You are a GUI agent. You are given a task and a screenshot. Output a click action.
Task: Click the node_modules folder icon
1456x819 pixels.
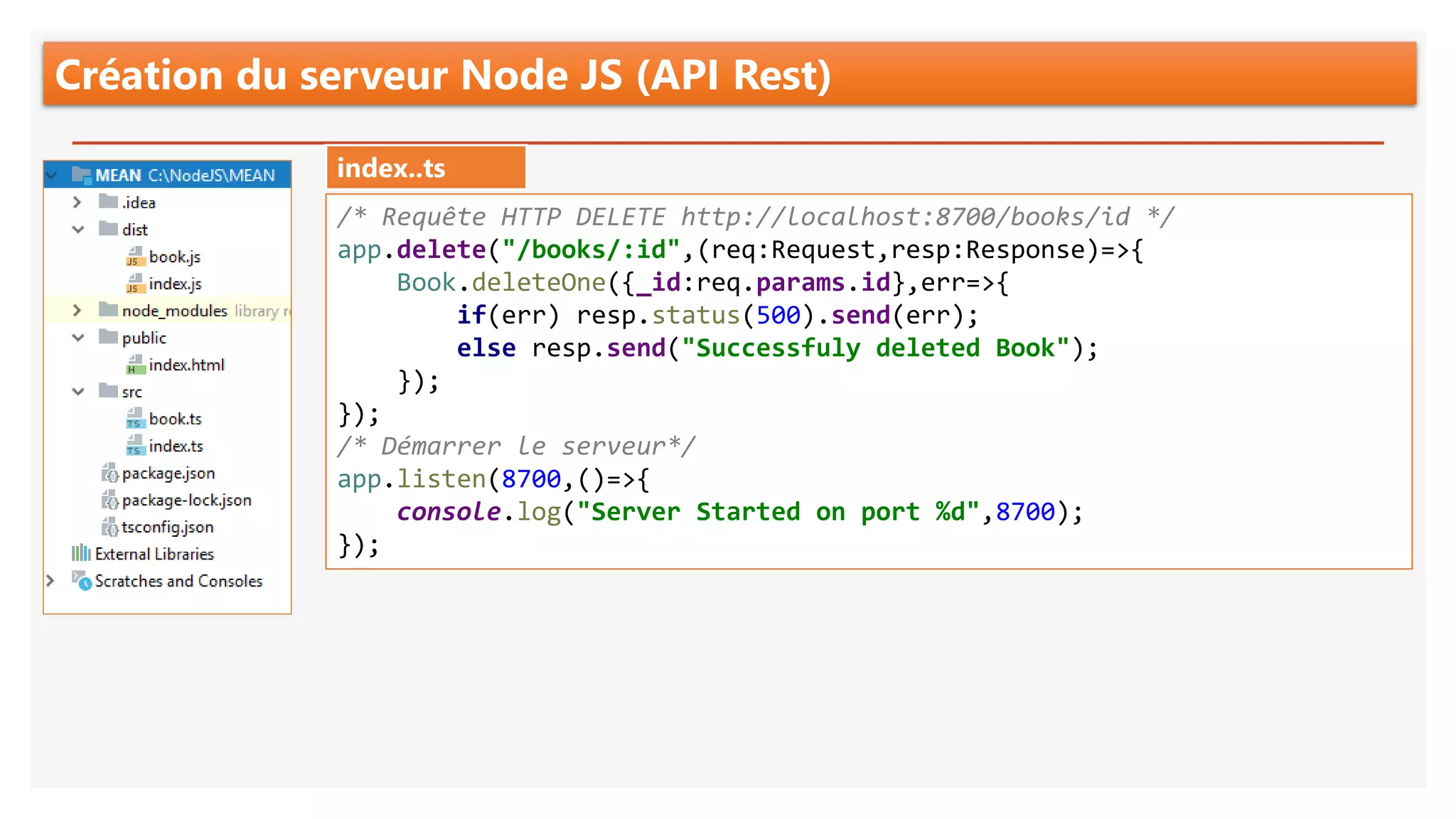[108, 310]
